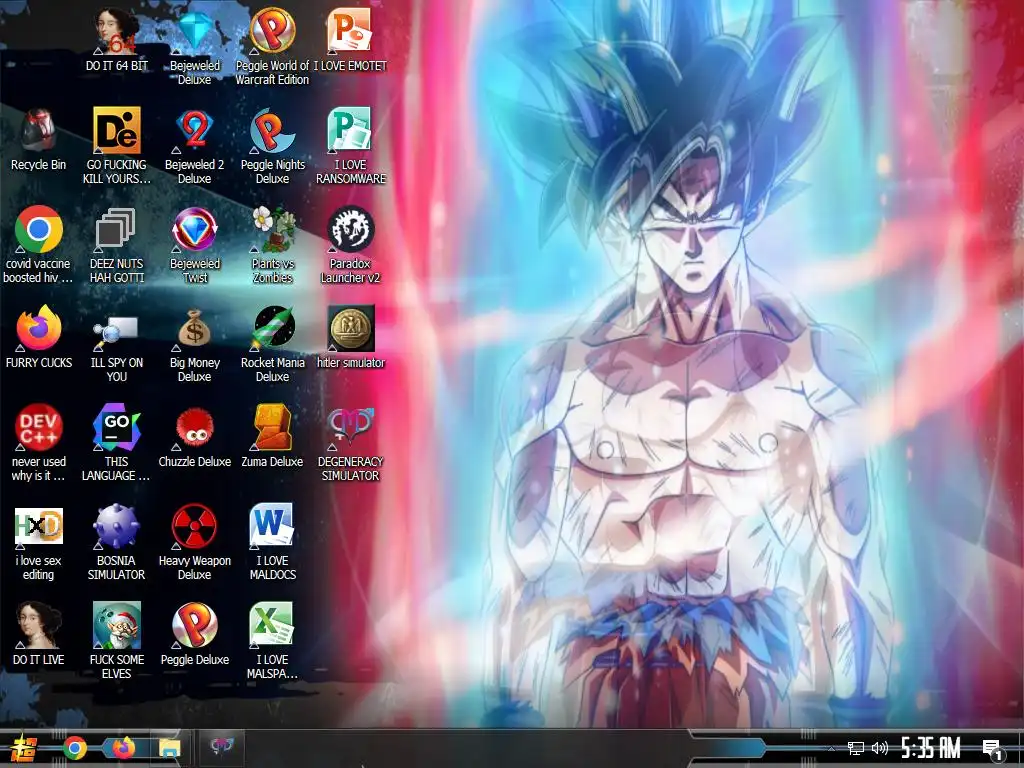Open the volume control in the tray

point(880,748)
